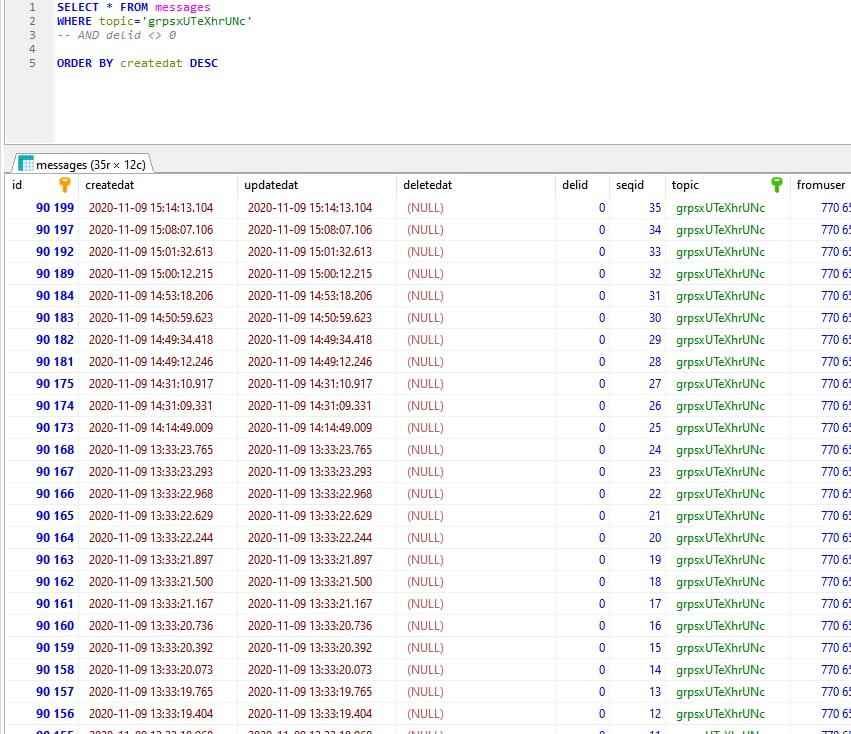The width and height of the screenshot is (851, 734).
Task: Click the topic cell in row 90 175
Action: click(720, 384)
